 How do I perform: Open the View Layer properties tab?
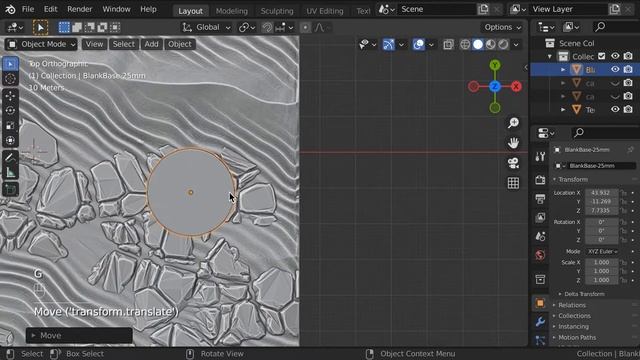point(540,218)
